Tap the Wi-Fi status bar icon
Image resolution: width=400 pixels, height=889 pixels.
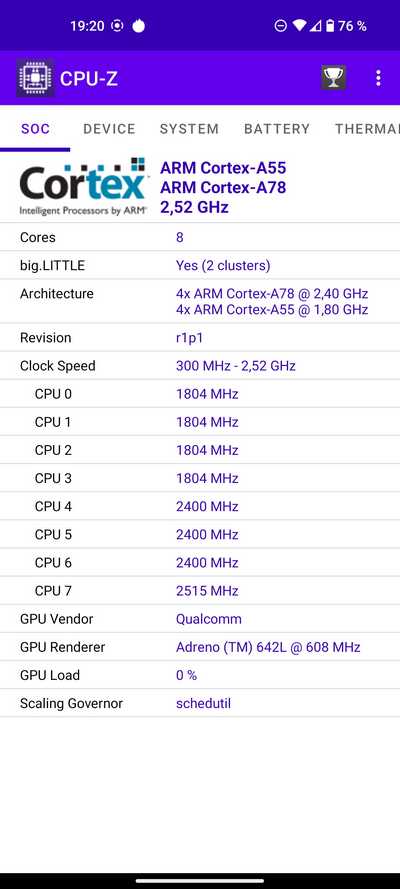(299, 26)
